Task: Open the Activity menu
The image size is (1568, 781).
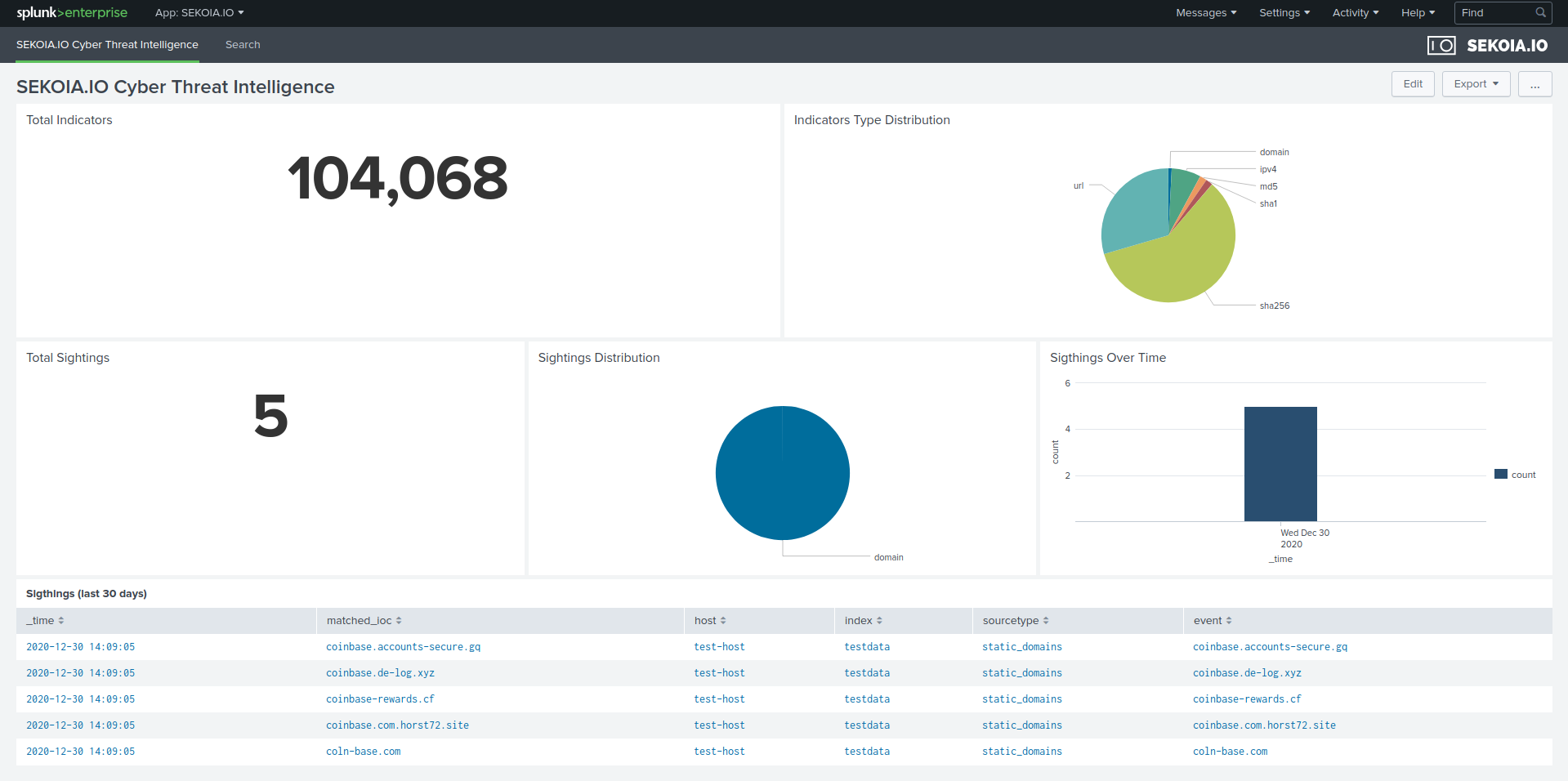Action: [x=1354, y=12]
